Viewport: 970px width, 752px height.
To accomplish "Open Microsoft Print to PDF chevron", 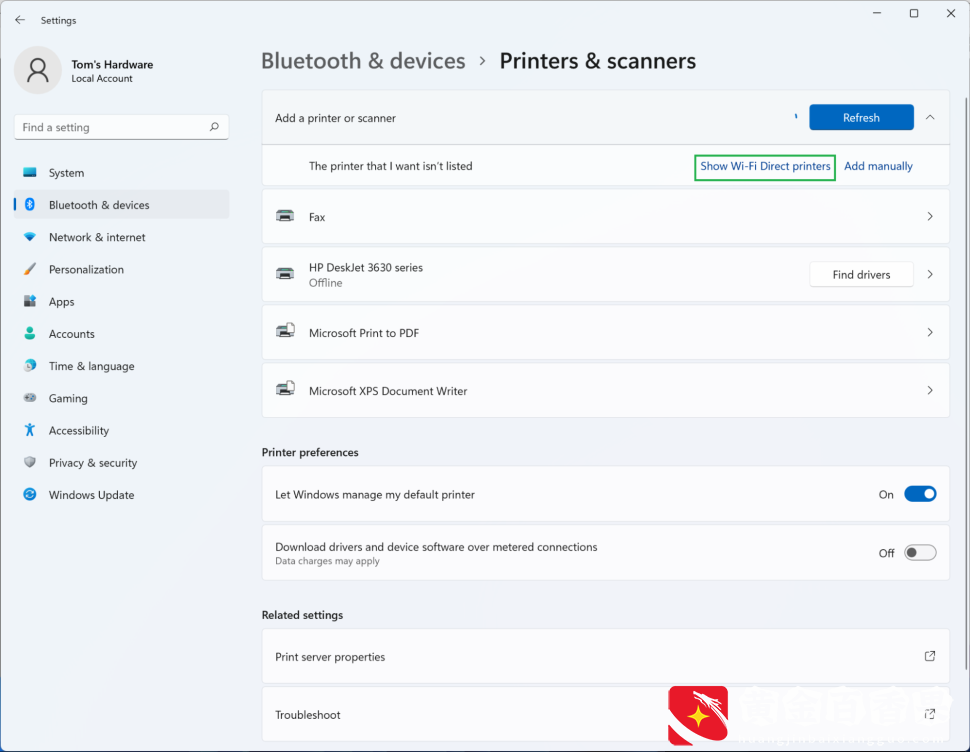I will pyautogui.click(x=930, y=332).
